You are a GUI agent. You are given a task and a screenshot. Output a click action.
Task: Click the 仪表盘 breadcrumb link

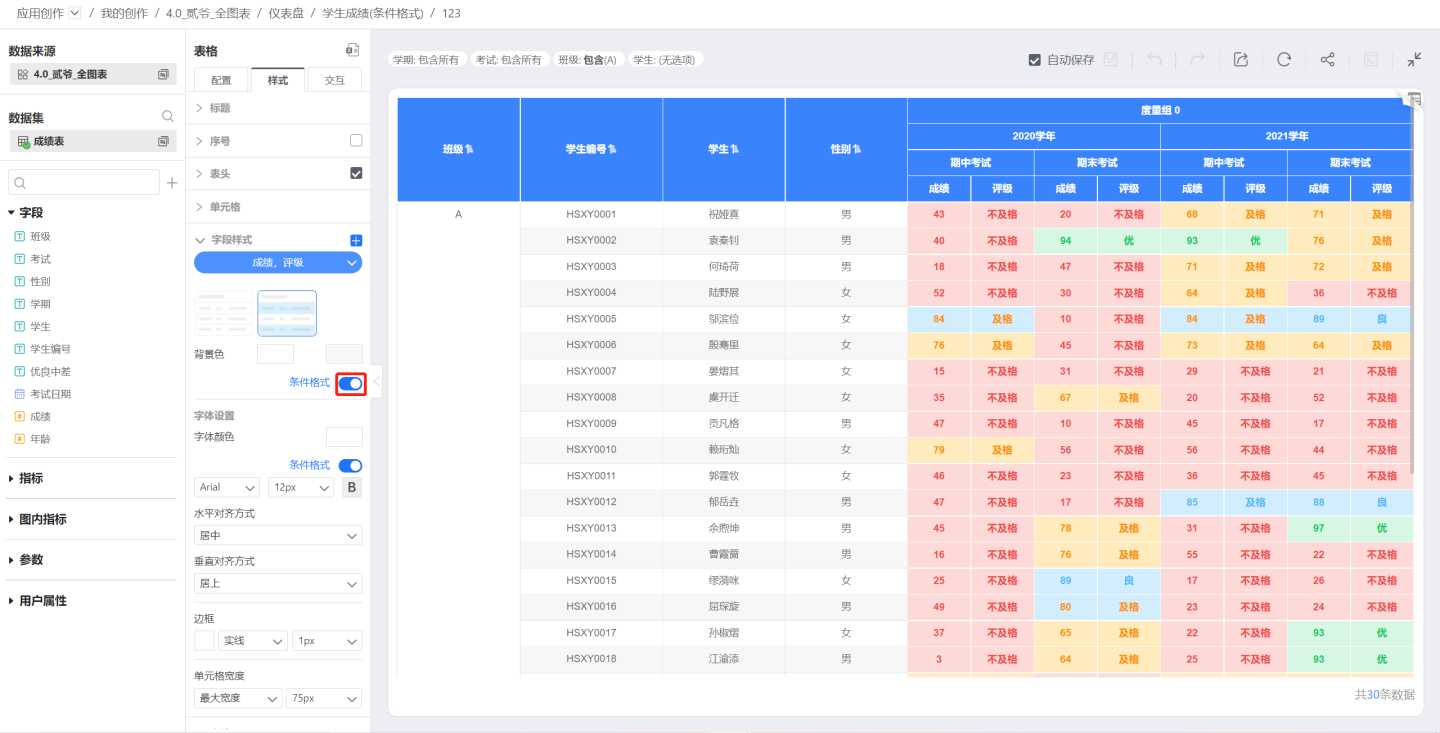(285, 13)
